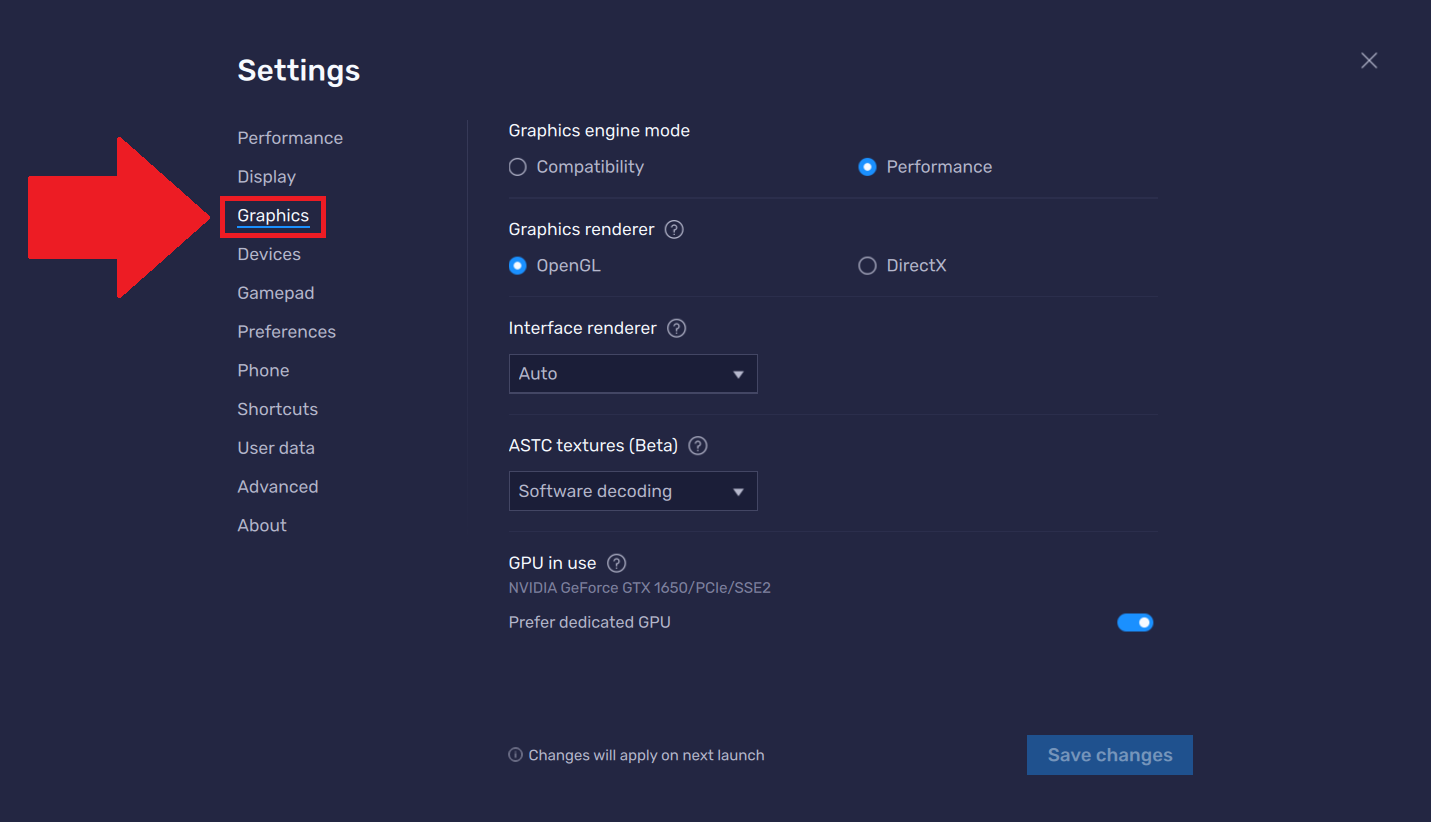Go to Devices settings

pos(269,254)
